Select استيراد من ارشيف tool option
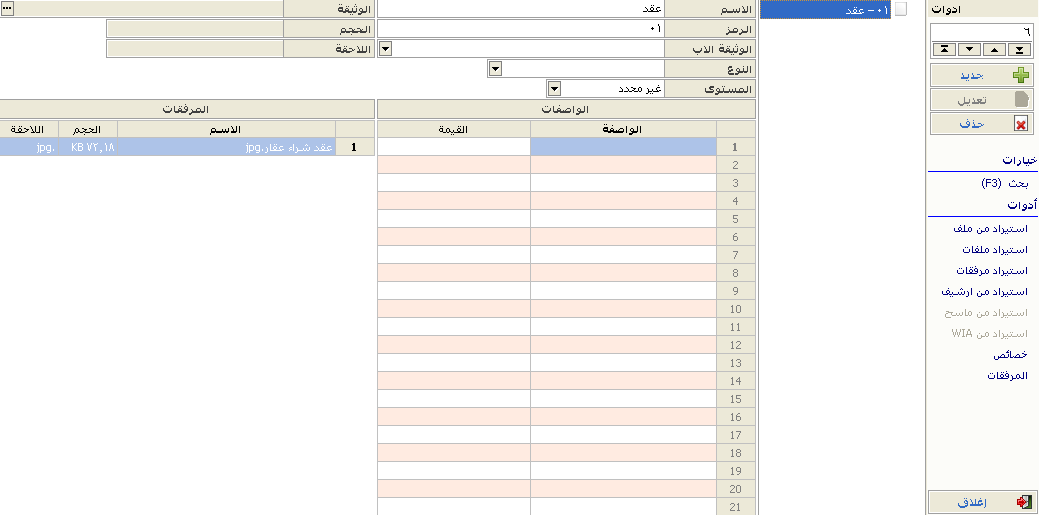This screenshot has width=1039, height=515. (x=984, y=292)
